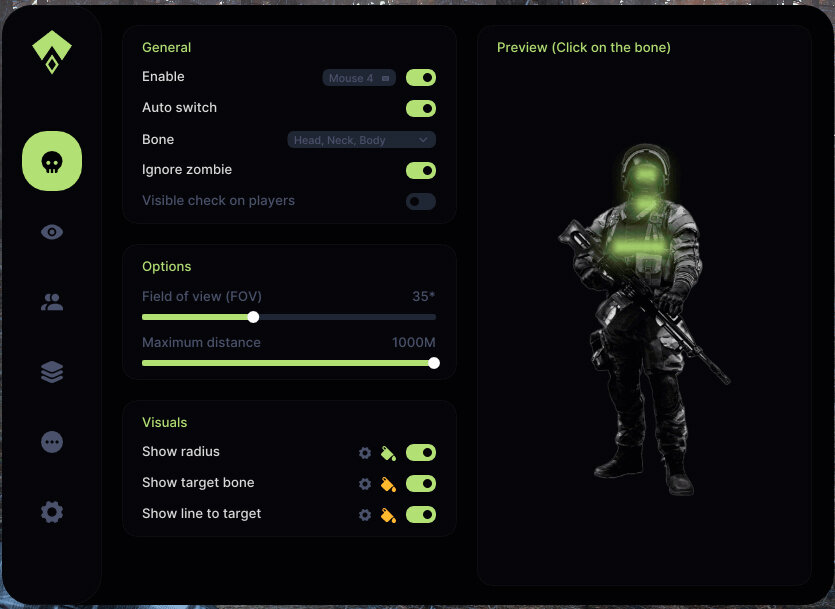The height and width of the screenshot is (609, 835).
Task: Turn off the Show radius toggle
Action: point(420,453)
